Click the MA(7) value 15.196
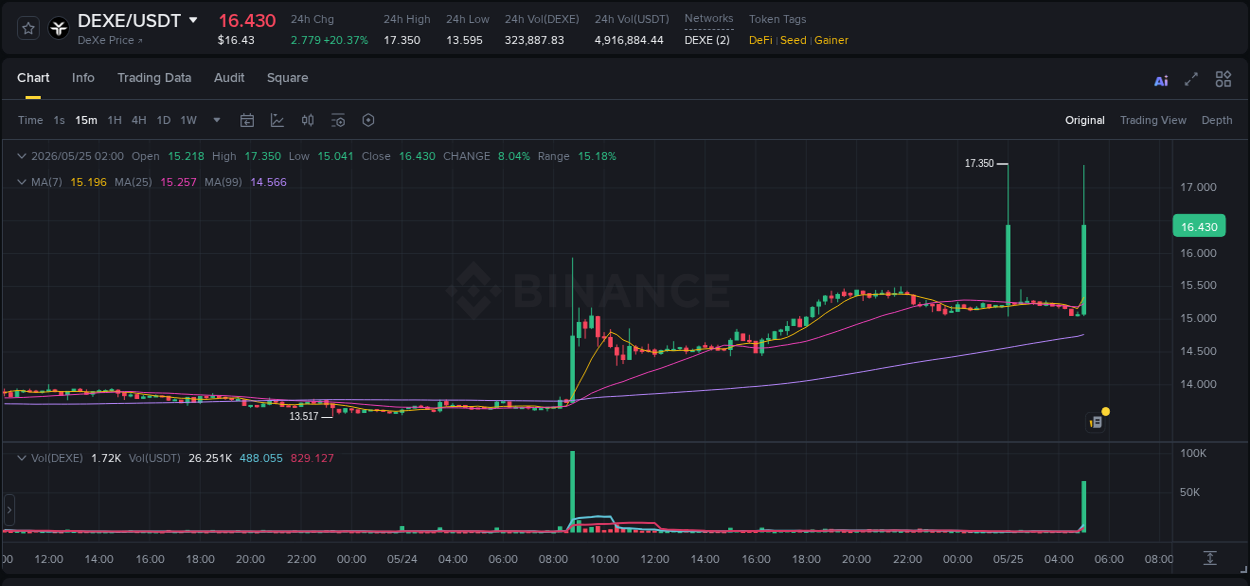This screenshot has height=586, width=1250. pos(88,182)
